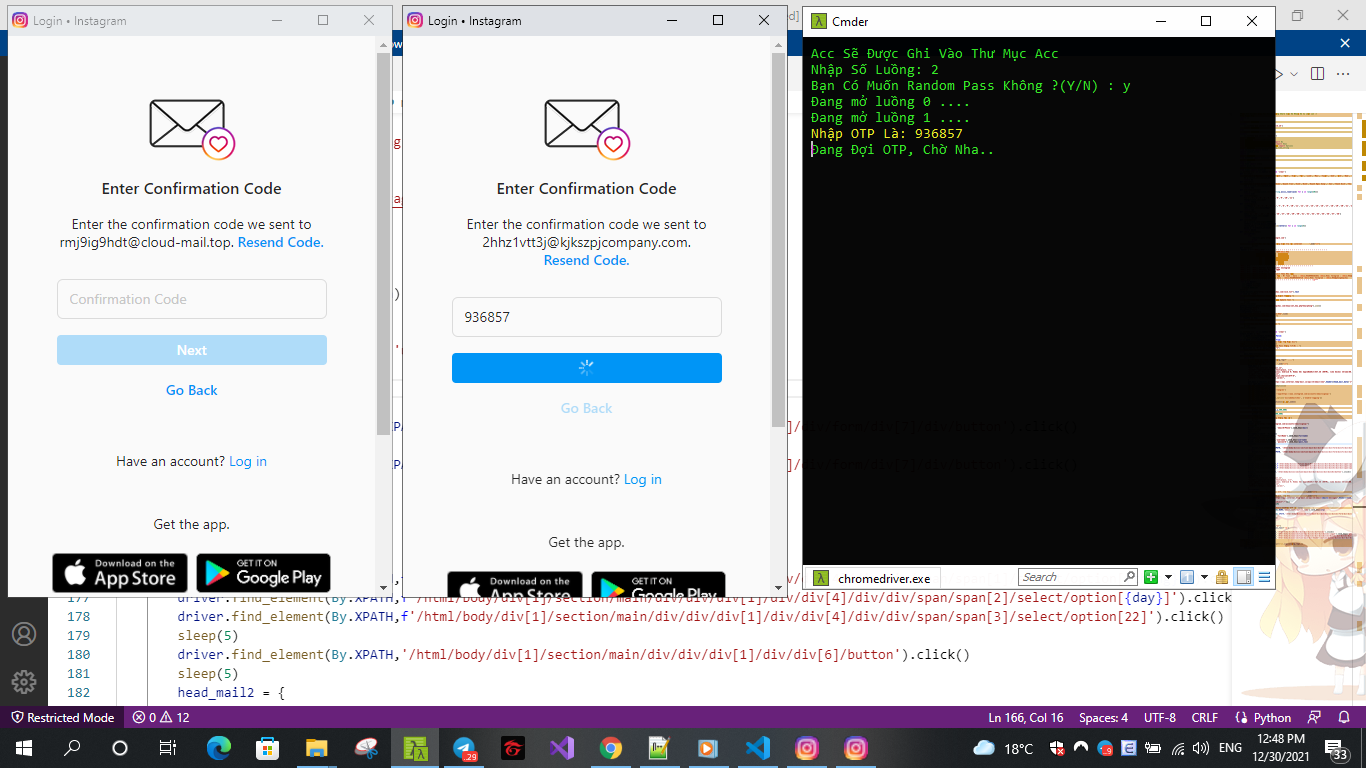Click the Confirmation Code field for cloud-mail.top account
The height and width of the screenshot is (768, 1366).
[x=192, y=299]
